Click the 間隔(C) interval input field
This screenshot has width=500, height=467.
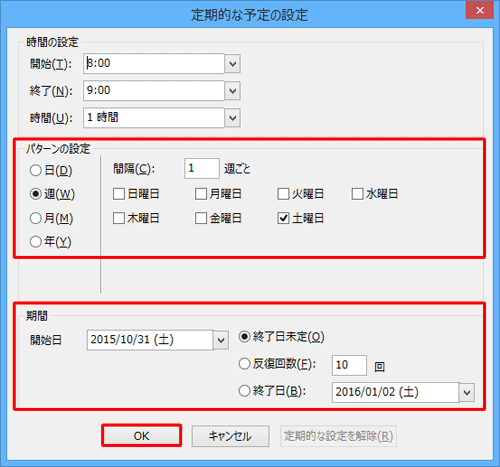(x=202, y=168)
